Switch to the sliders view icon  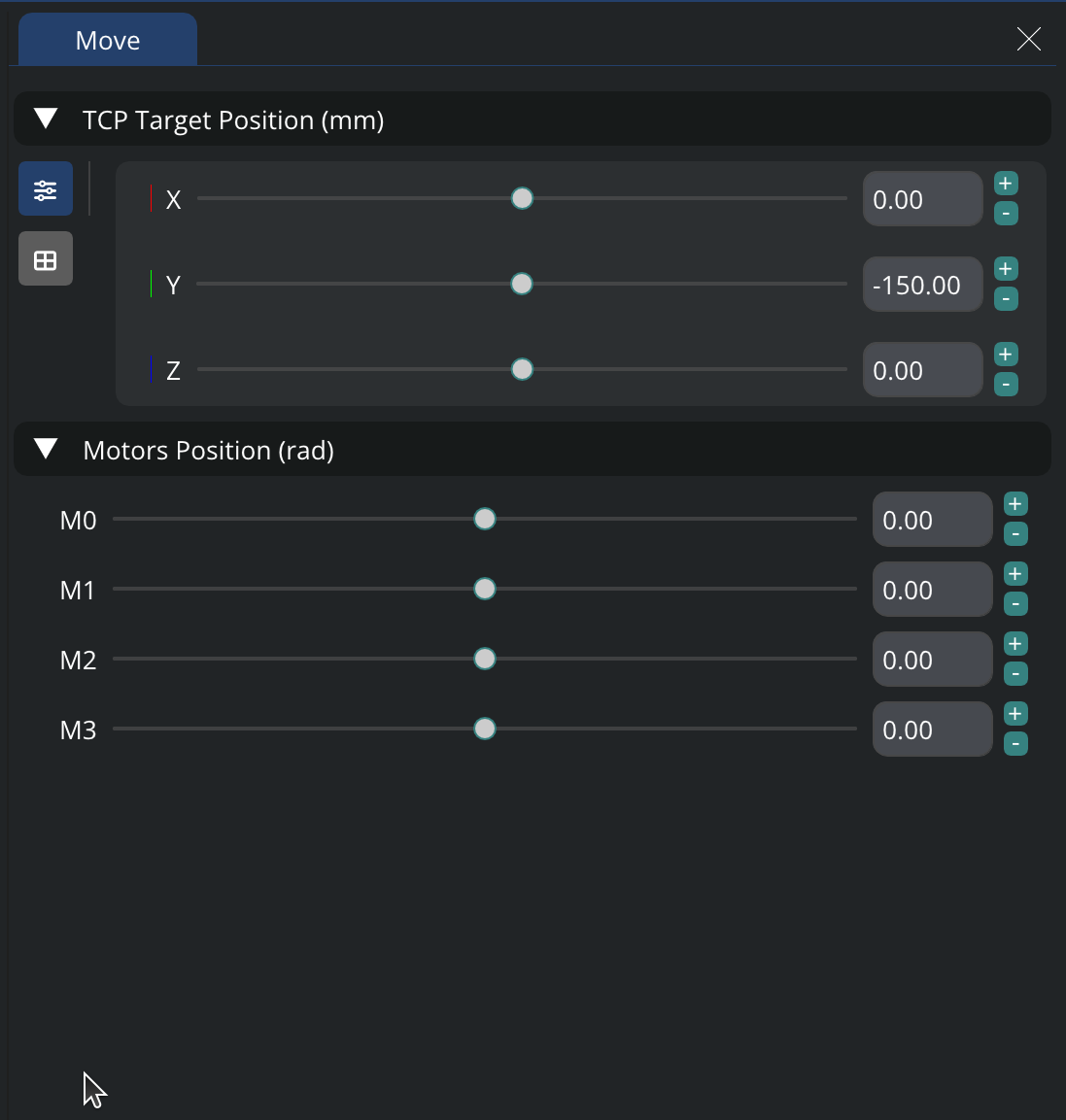pos(46,188)
